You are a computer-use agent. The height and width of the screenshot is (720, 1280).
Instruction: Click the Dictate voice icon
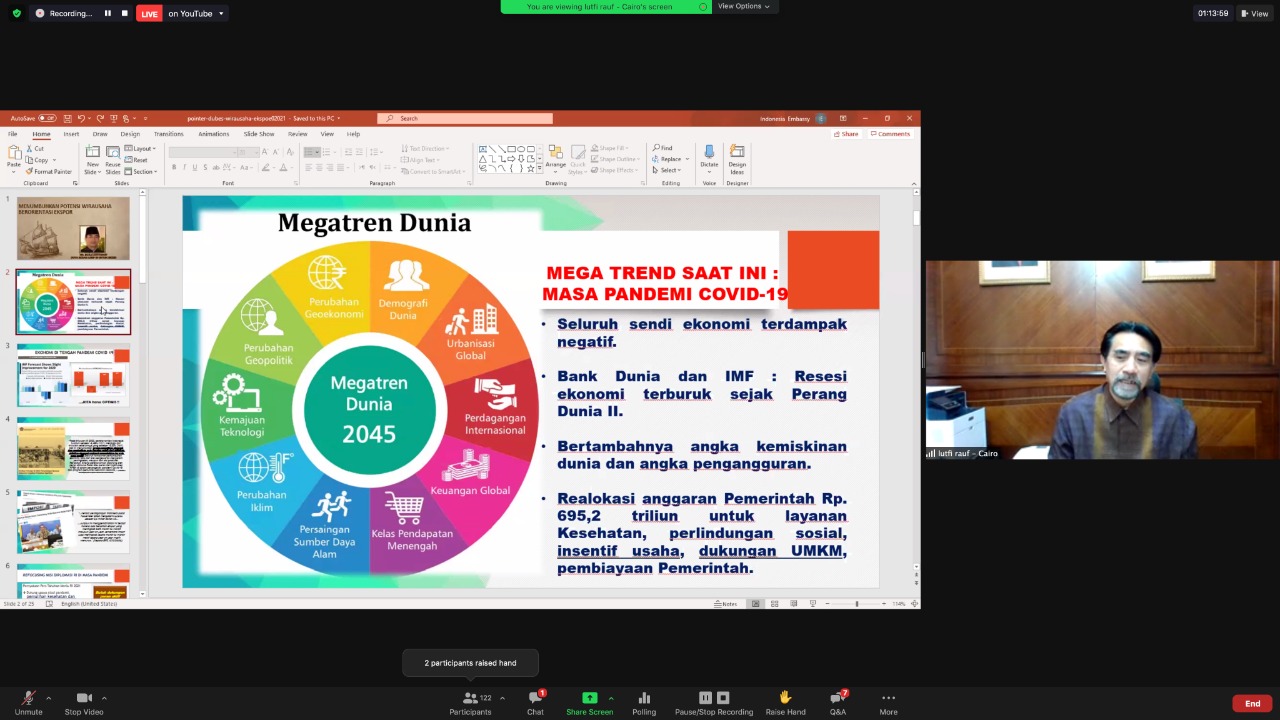709,153
